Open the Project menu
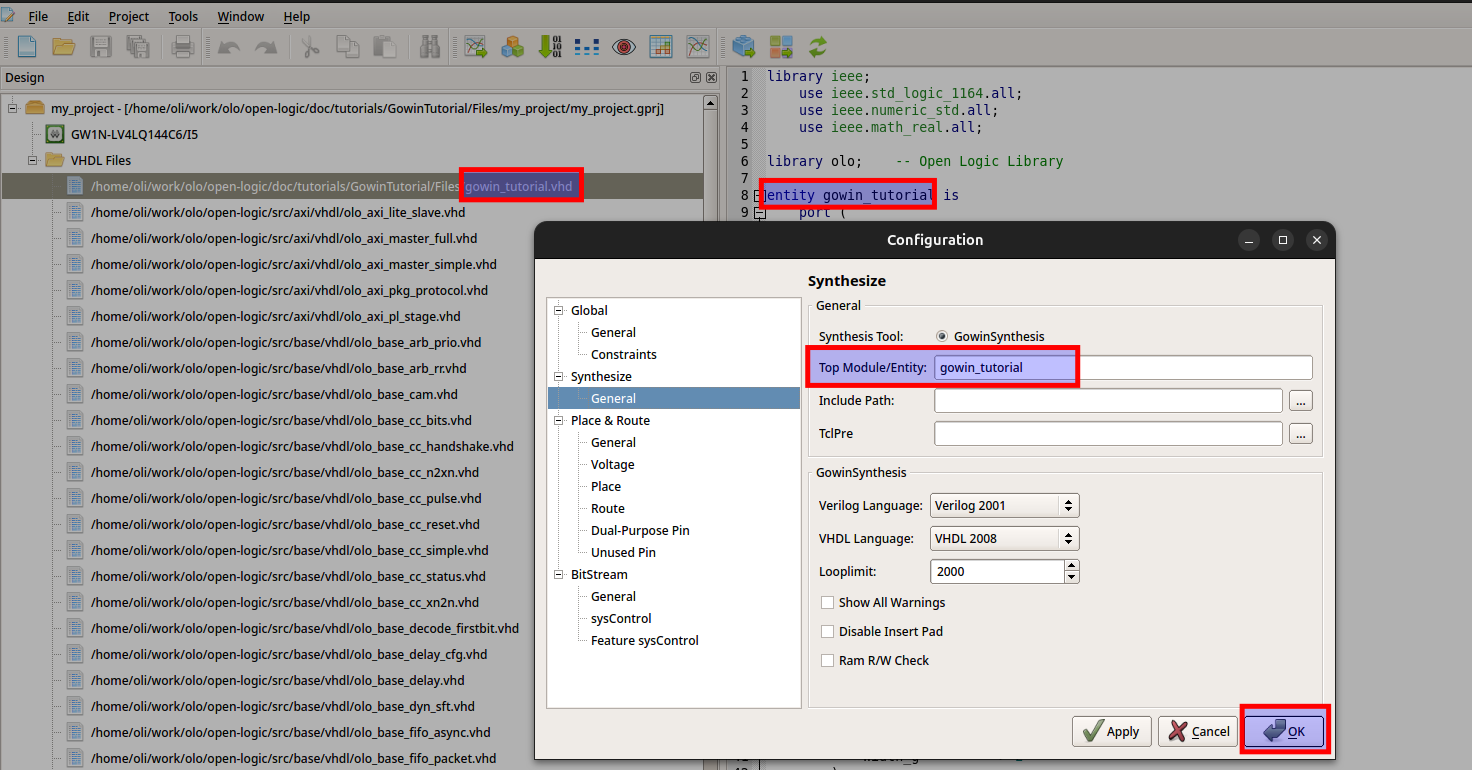Viewport: 1472px width, 770px height. (x=129, y=16)
